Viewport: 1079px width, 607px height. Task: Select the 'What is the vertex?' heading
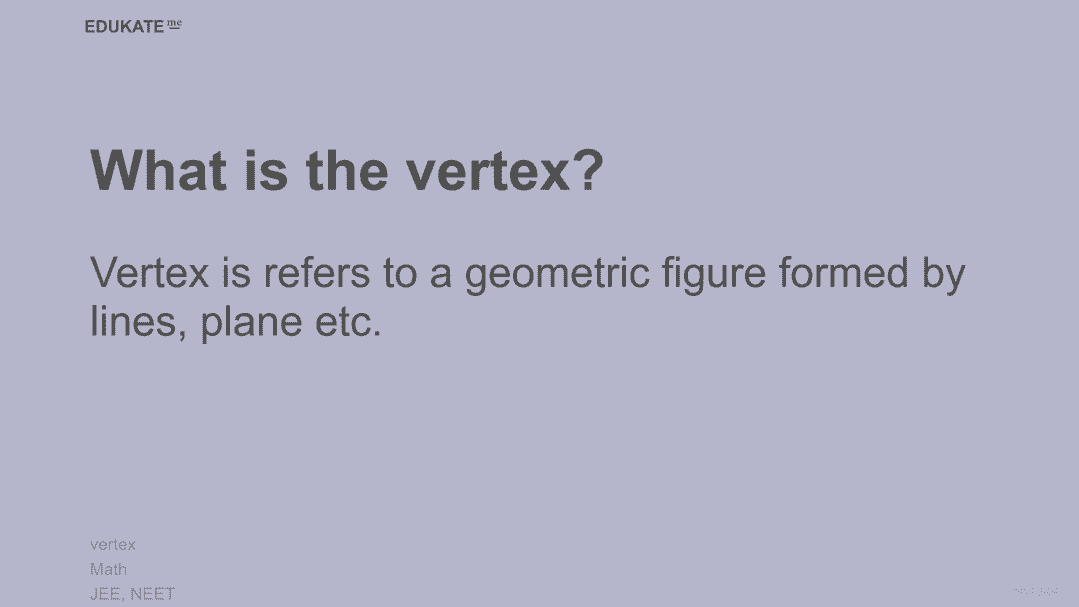(347, 170)
